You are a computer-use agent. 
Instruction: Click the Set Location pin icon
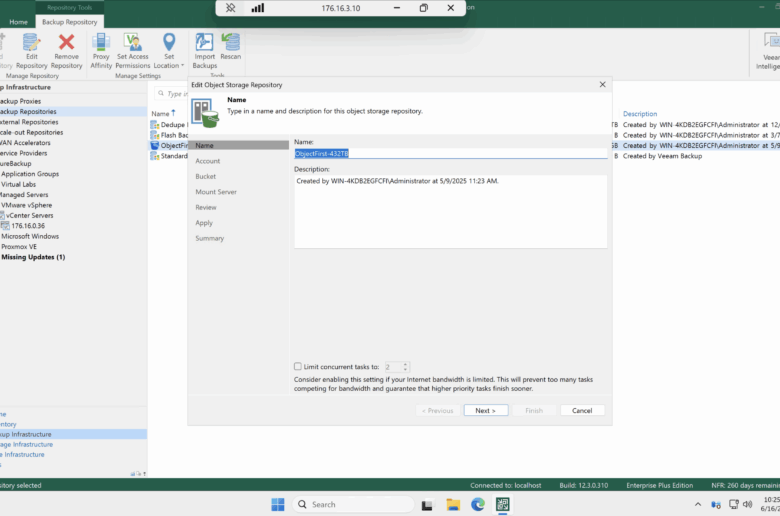click(x=169, y=42)
